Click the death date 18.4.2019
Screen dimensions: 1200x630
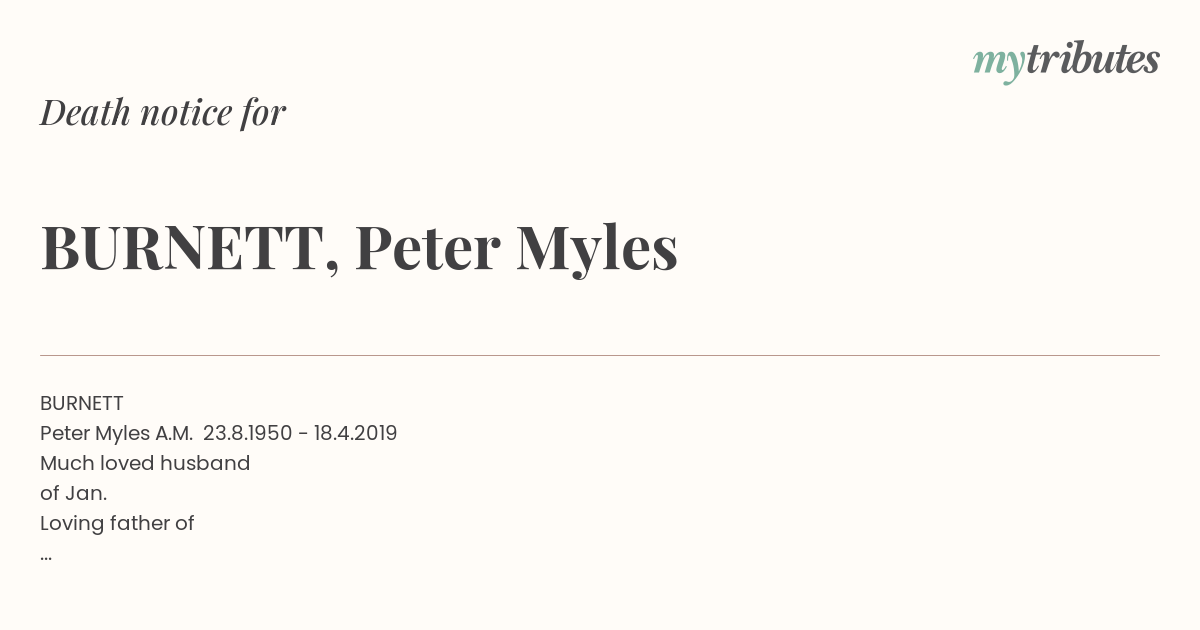coord(355,433)
